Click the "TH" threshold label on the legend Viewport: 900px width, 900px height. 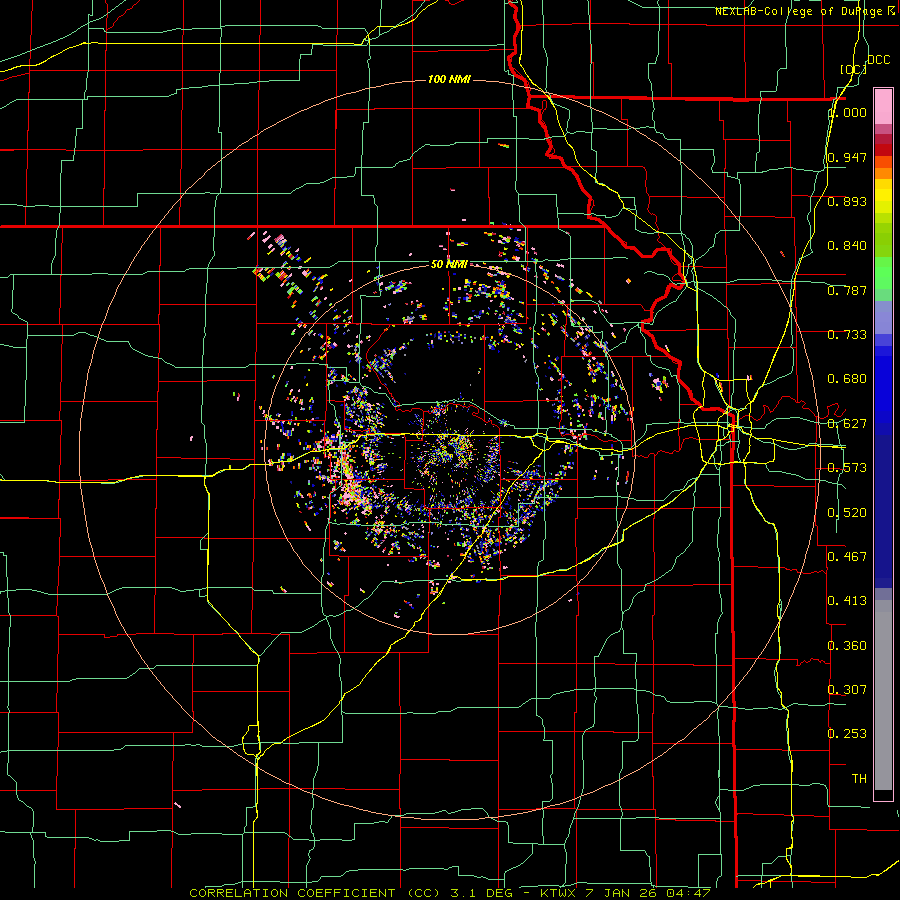tap(859, 779)
